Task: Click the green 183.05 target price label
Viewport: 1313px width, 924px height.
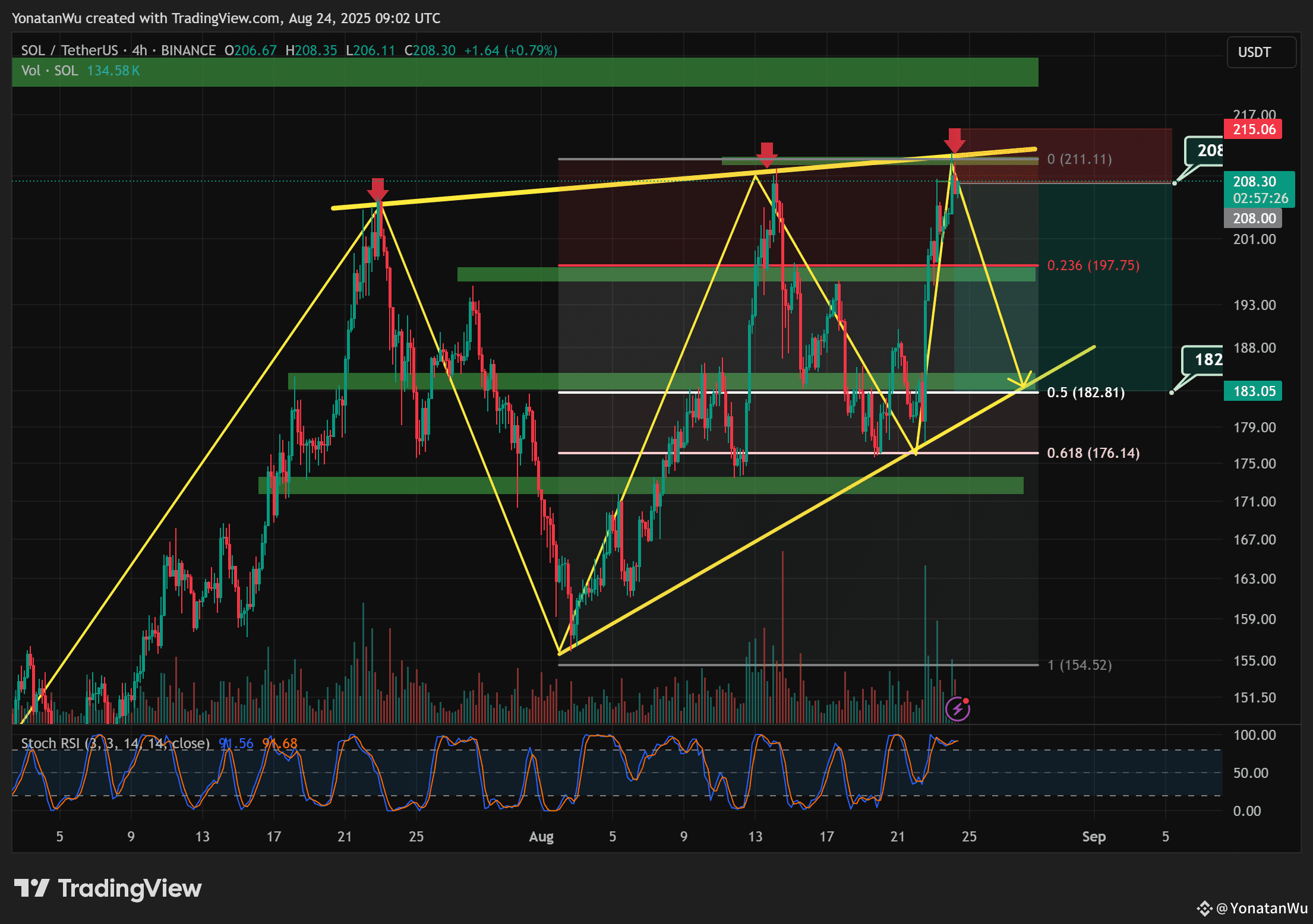Action: click(x=1254, y=391)
